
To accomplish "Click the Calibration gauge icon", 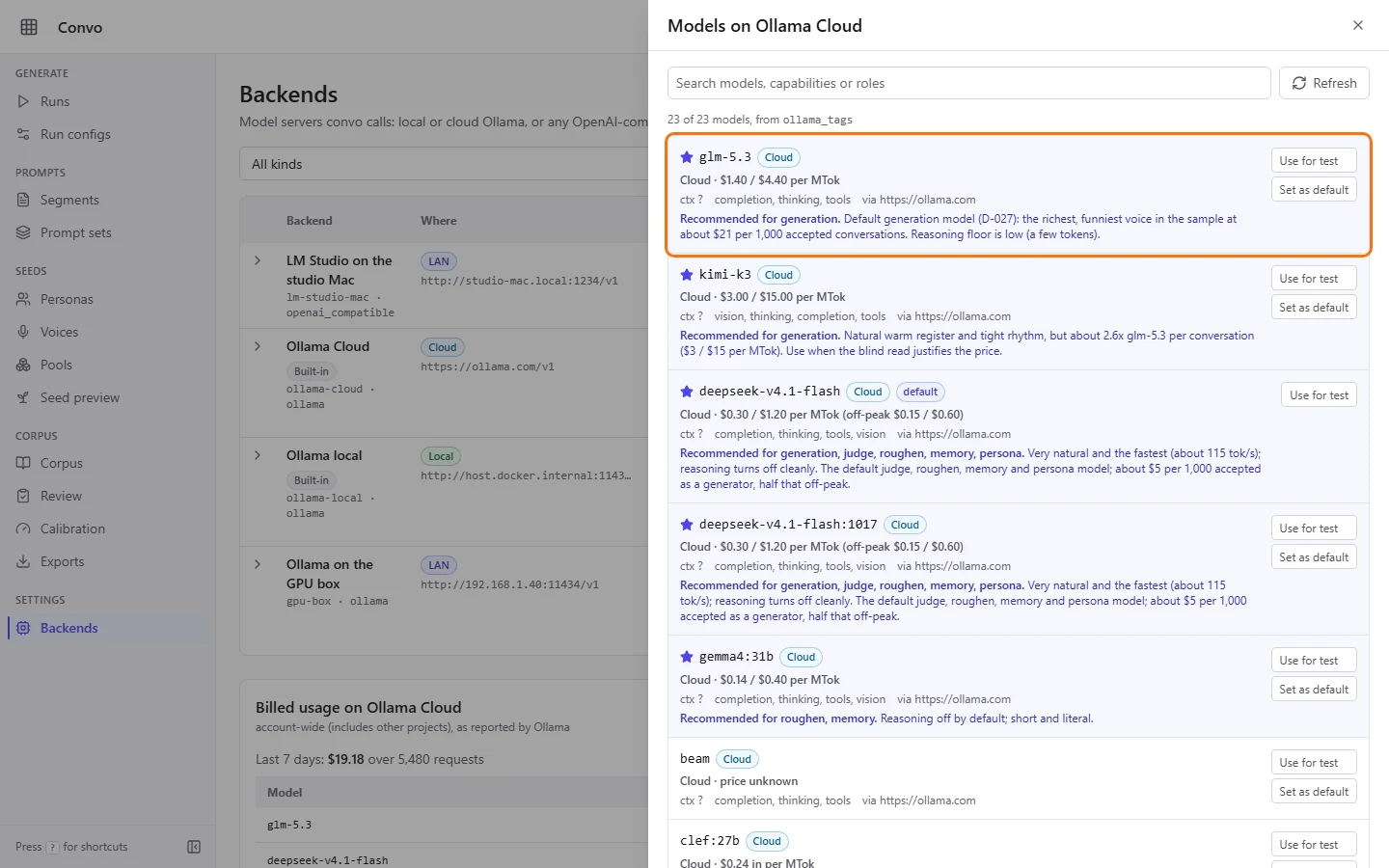I will [23, 529].
